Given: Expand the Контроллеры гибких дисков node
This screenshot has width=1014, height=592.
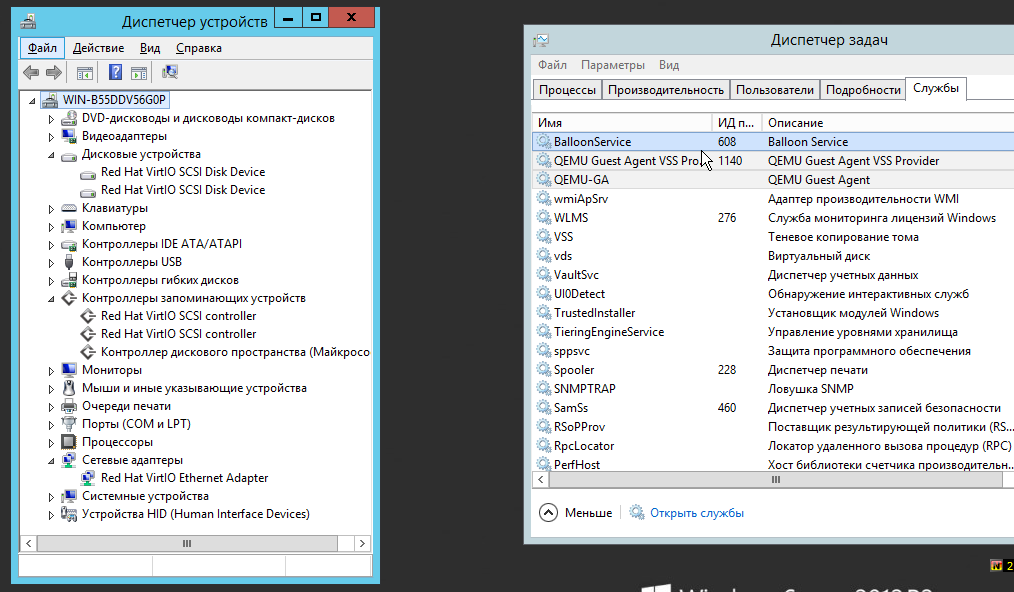Looking at the screenshot, I should tap(51, 281).
